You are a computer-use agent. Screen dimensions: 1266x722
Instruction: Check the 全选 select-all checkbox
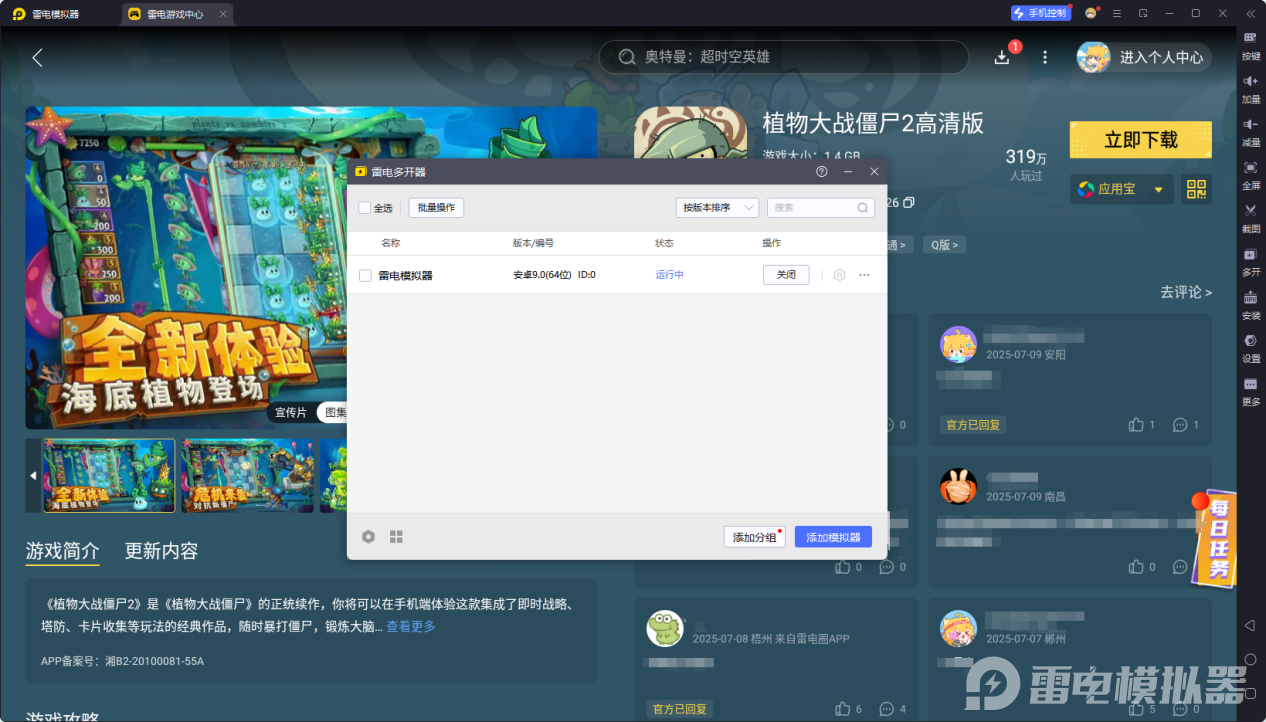[x=365, y=207]
